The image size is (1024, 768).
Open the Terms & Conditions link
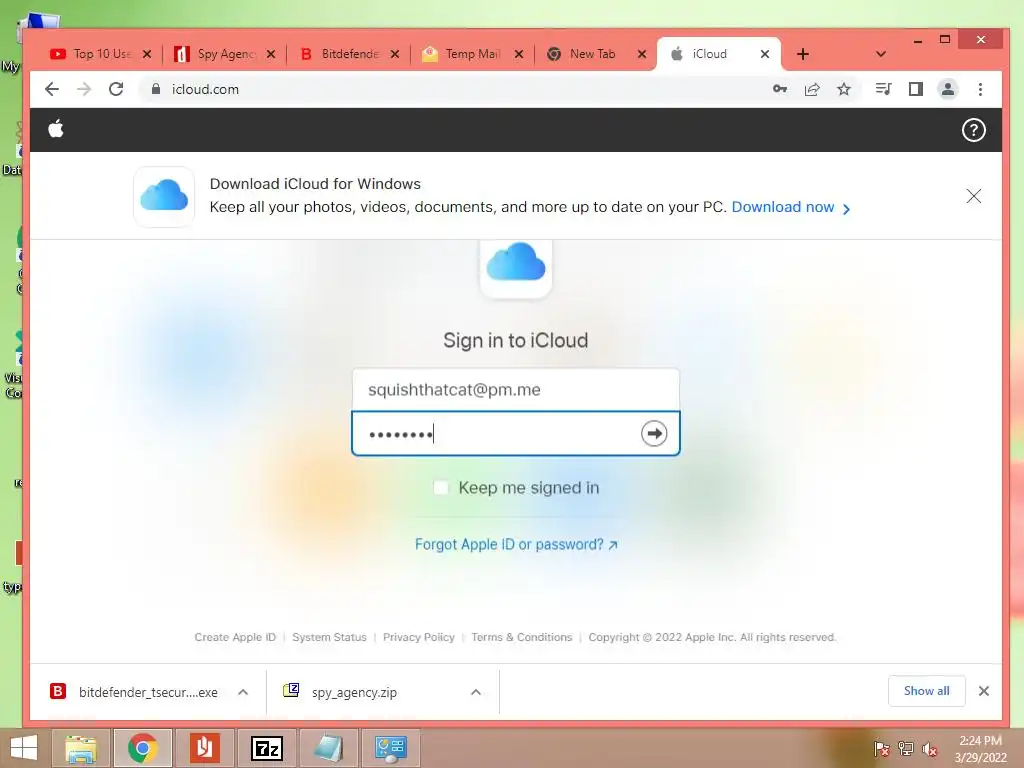(522, 637)
